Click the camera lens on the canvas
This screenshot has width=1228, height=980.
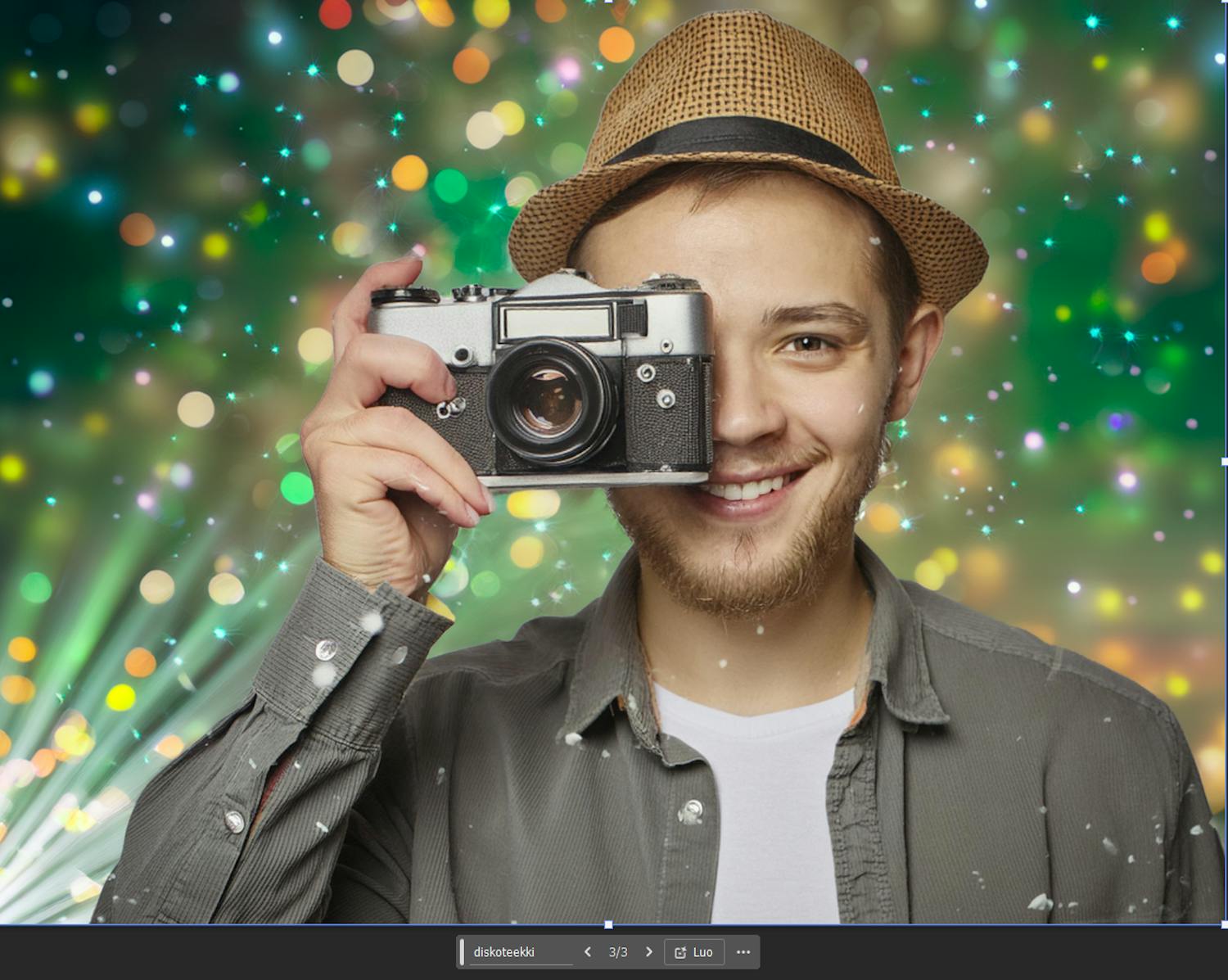pyautogui.click(x=549, y=402)
